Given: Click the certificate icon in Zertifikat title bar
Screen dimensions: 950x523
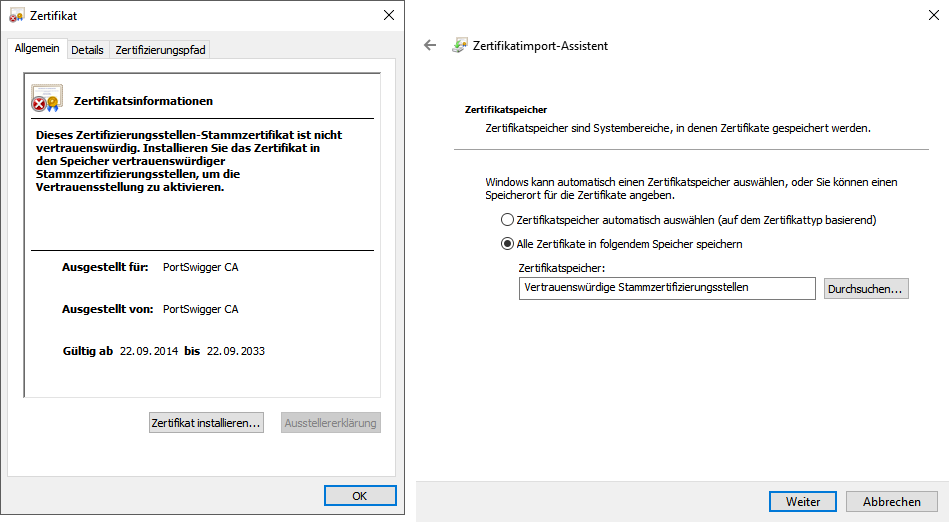Looking at the screenshot, I should pyautogui.click(x=17, y=16).
